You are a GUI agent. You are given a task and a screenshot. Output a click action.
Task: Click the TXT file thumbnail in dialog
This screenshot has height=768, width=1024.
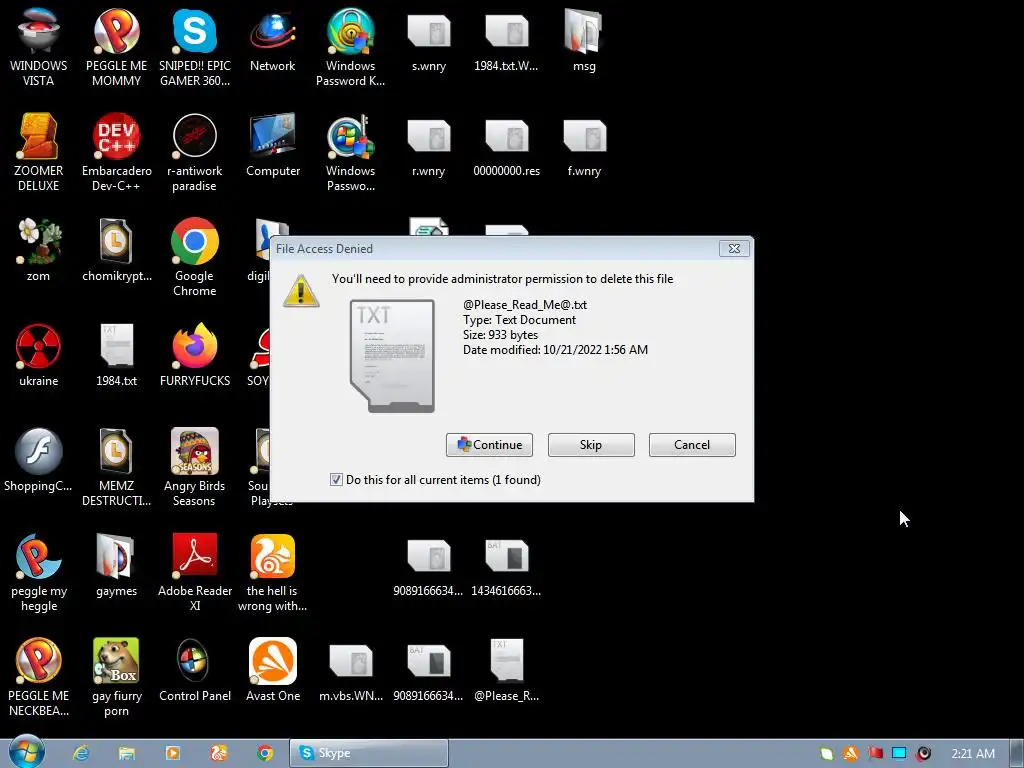point(392,356)
